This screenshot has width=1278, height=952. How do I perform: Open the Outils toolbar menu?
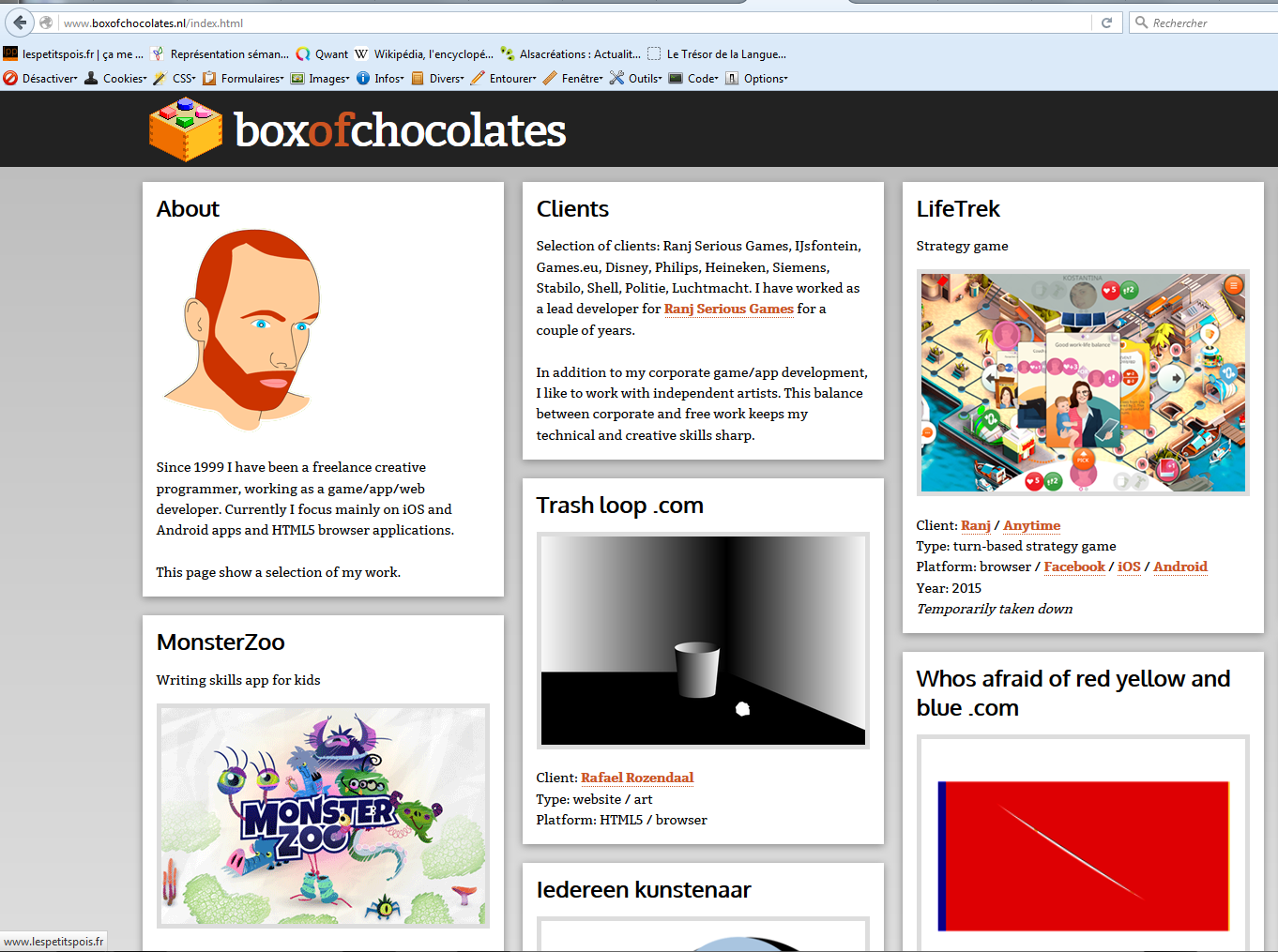pos(636,79)
